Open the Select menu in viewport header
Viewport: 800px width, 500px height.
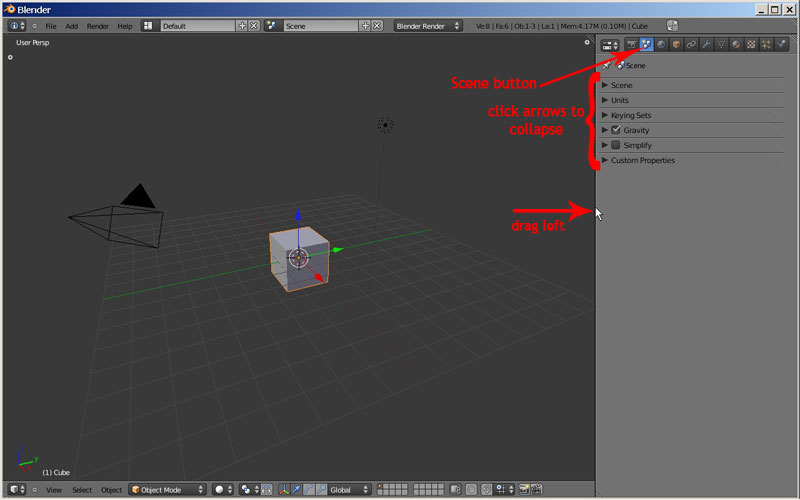(81, 490)
